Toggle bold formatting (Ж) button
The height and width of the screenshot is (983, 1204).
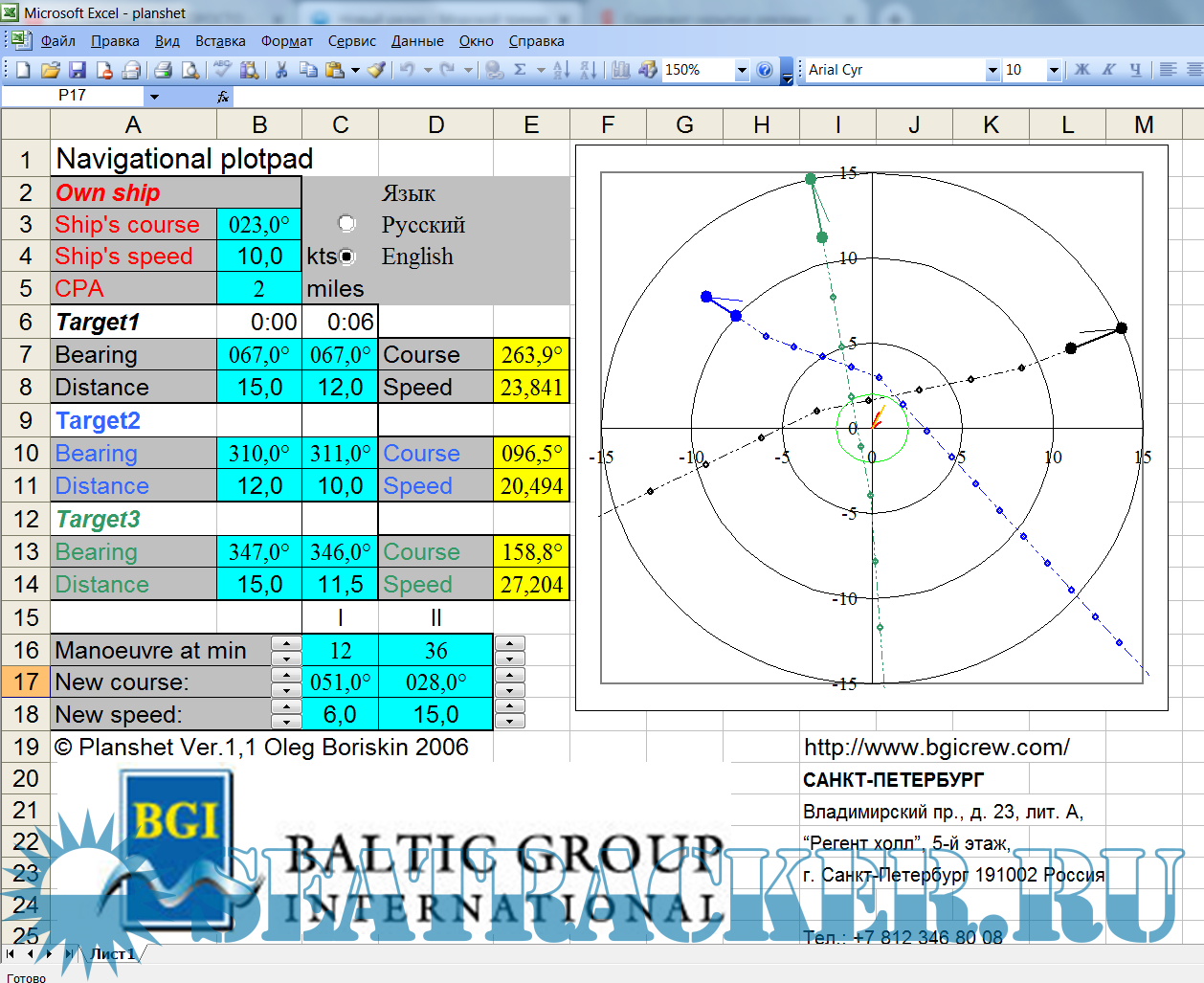(1081, 70)
